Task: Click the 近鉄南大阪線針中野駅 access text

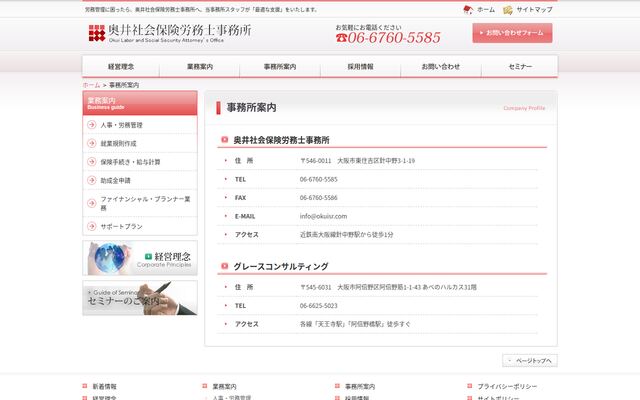Action: pos(347,235)
